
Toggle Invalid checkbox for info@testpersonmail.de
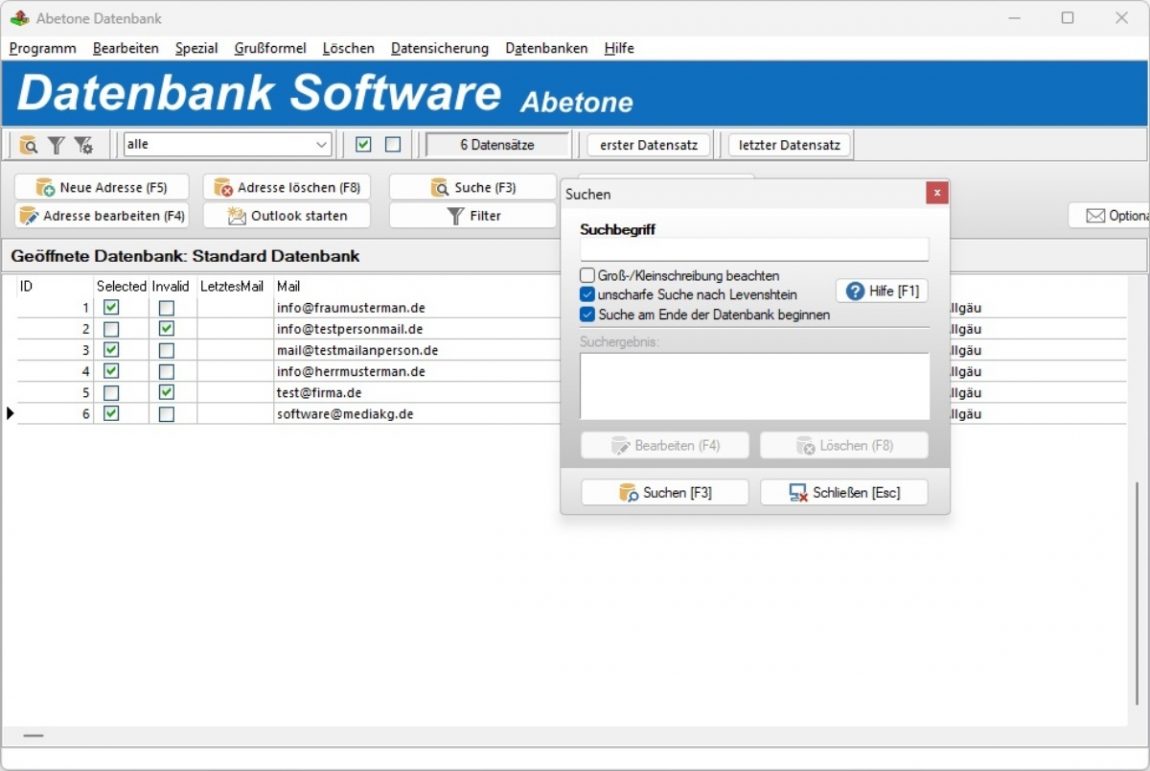[x=166, y=329]
